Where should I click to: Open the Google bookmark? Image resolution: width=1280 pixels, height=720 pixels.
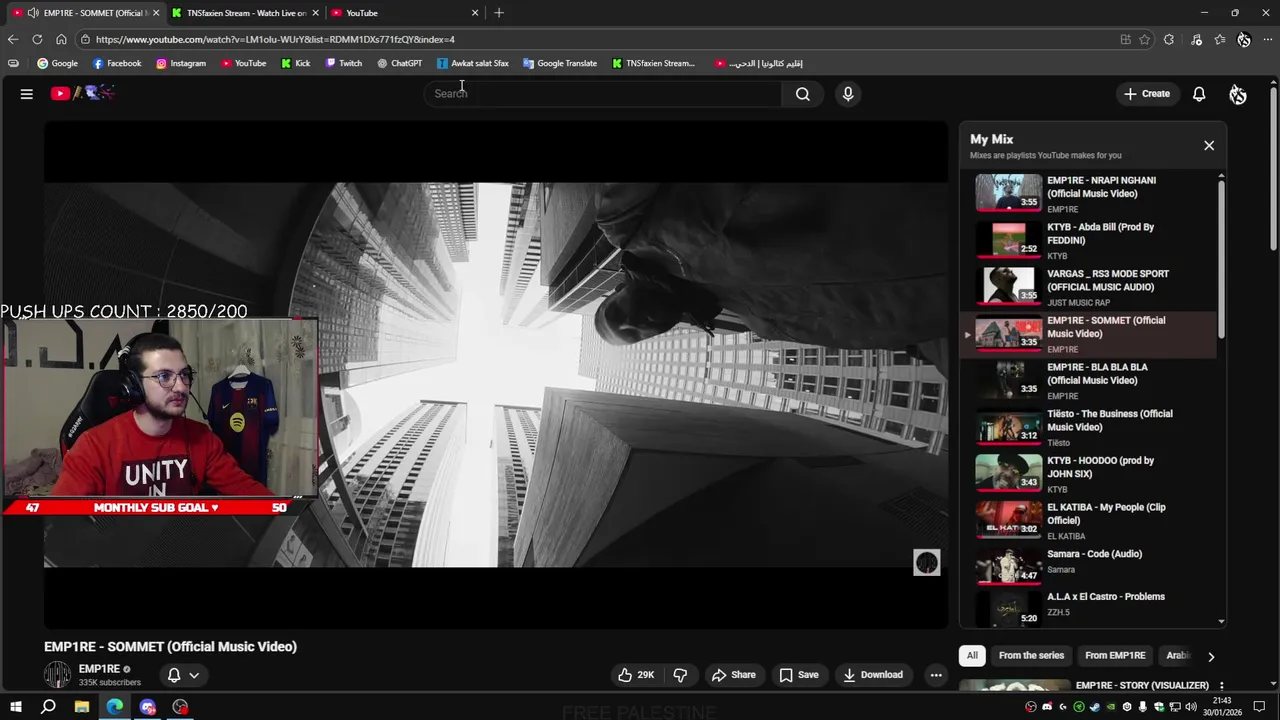pyautogui.click(x=57, y=63)
